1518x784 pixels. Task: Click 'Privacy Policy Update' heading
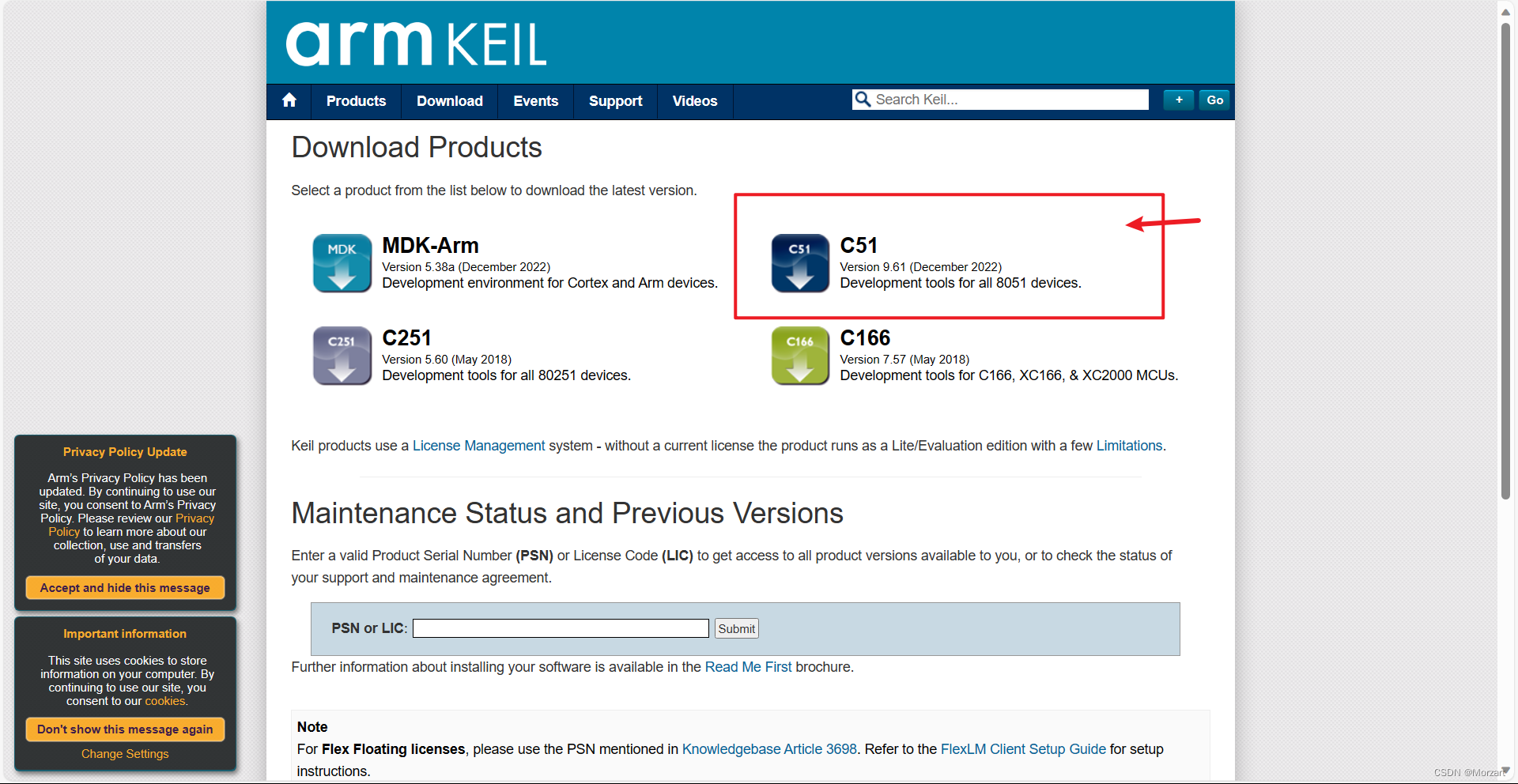click(125, 452)
